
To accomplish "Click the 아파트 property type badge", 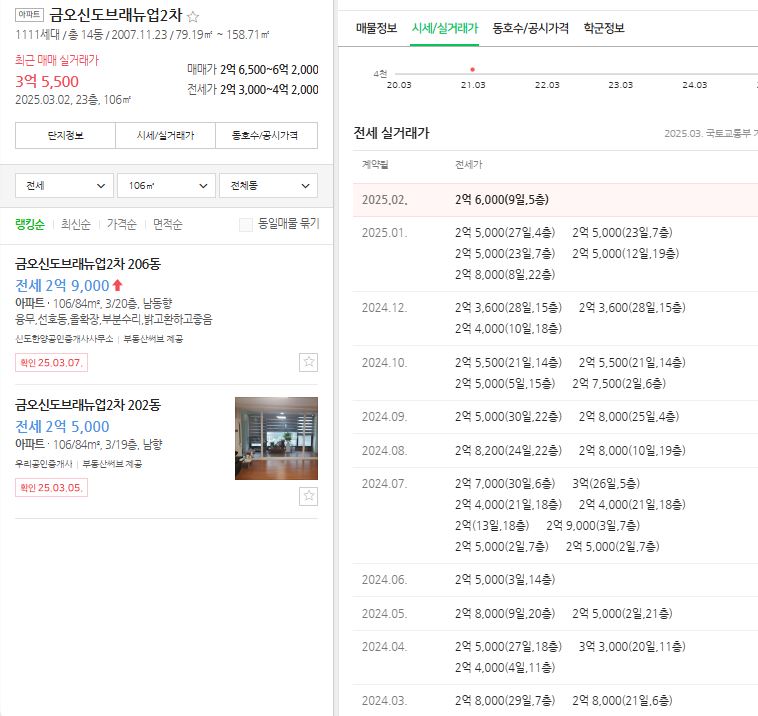I will click(x=29, y=15).
